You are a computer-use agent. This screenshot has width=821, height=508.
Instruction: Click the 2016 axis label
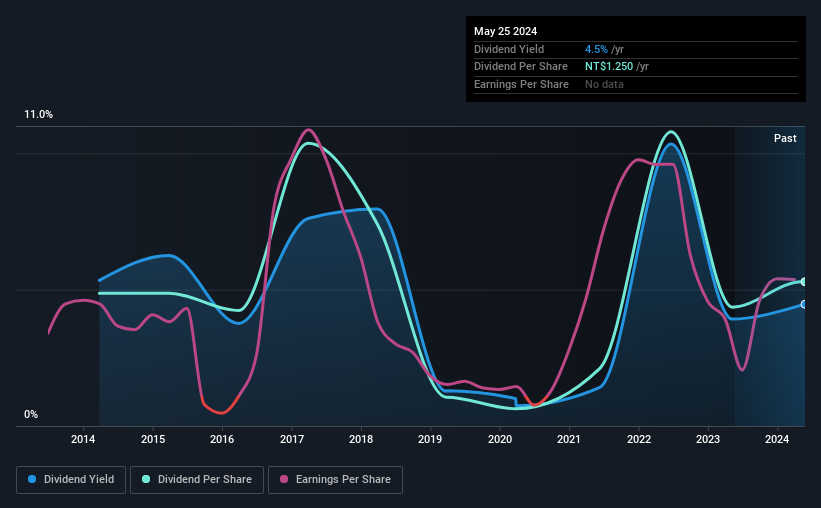click(222, 439)
